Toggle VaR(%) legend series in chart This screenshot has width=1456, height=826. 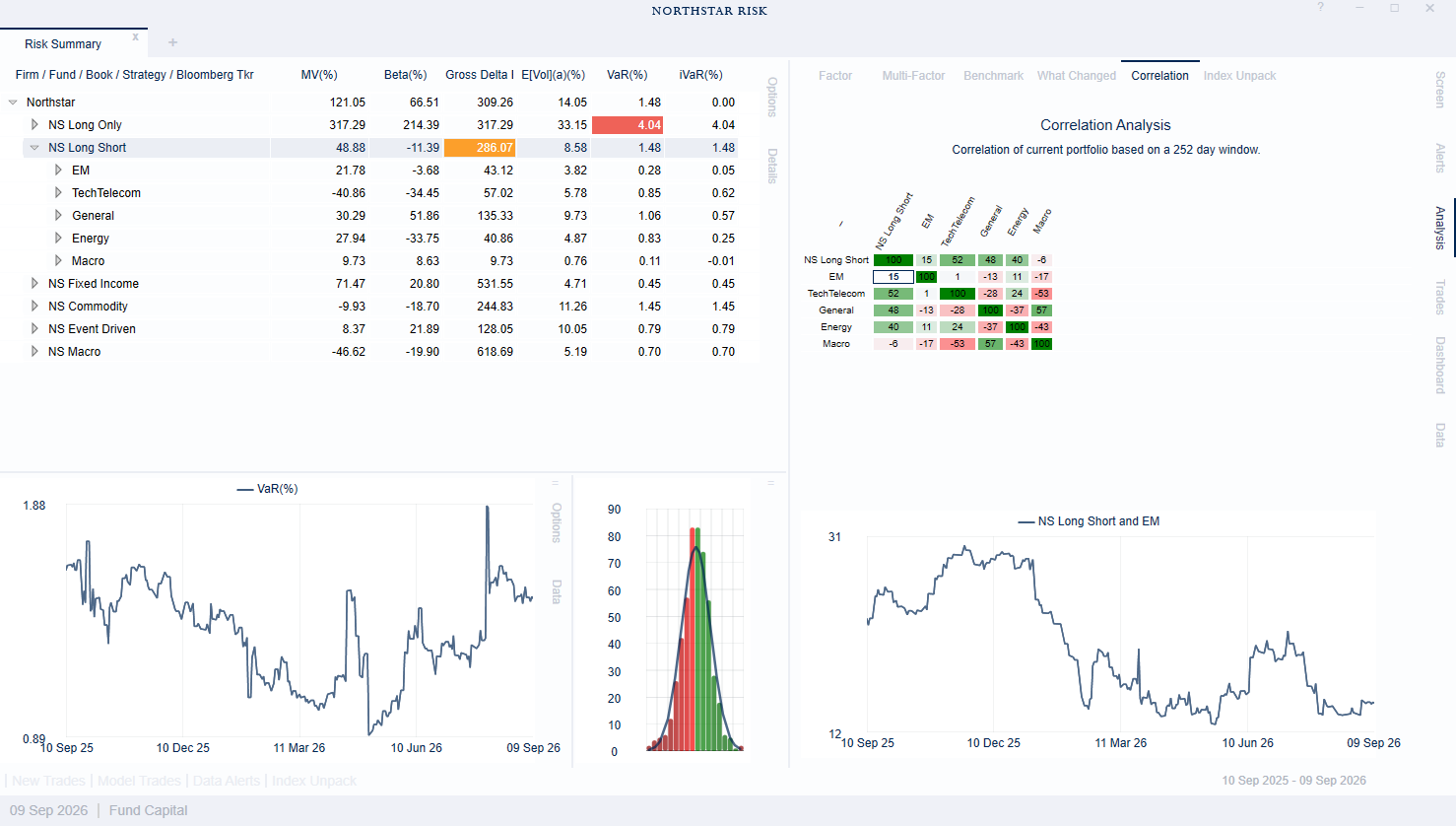(x=267, y=489)
